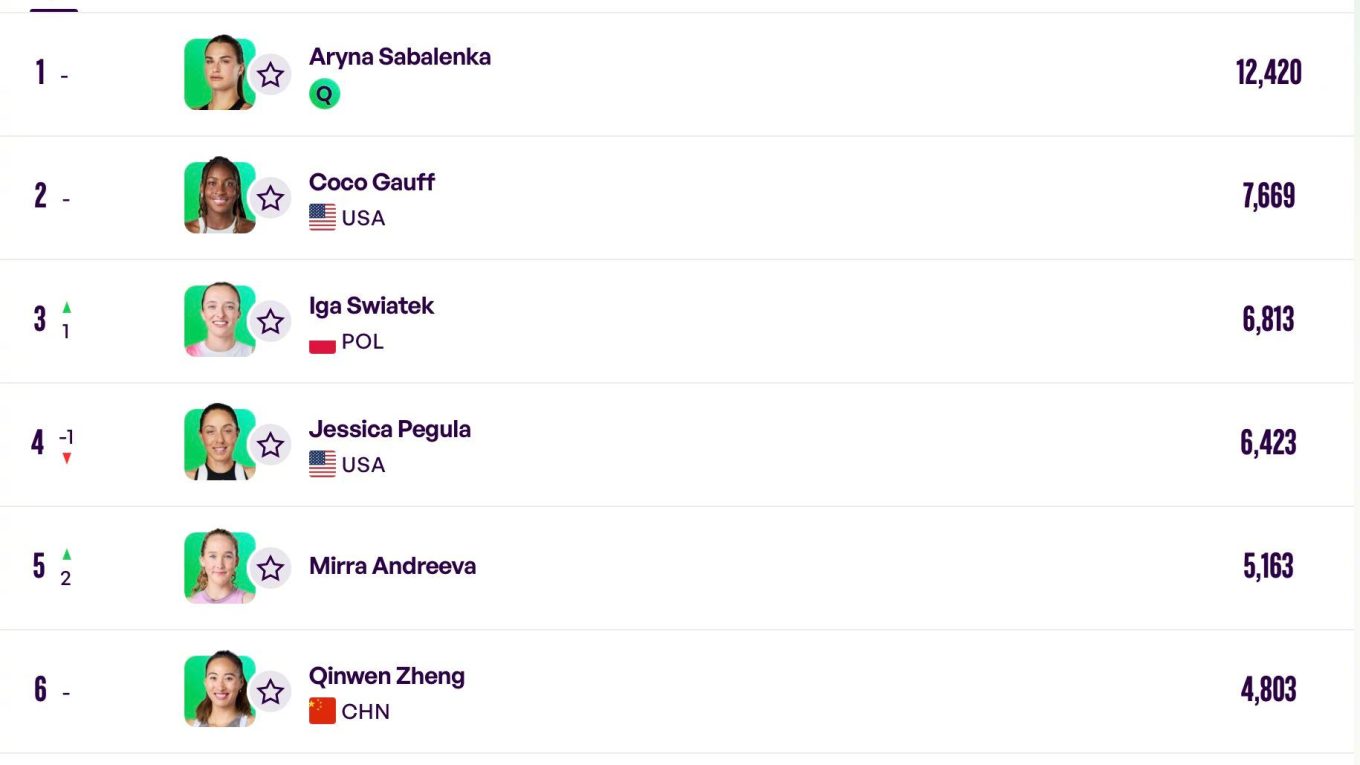1360x765 pixels.
Task: Favorite Aryna Sabalenka with the star icon
Action: [x=270, y=75]
